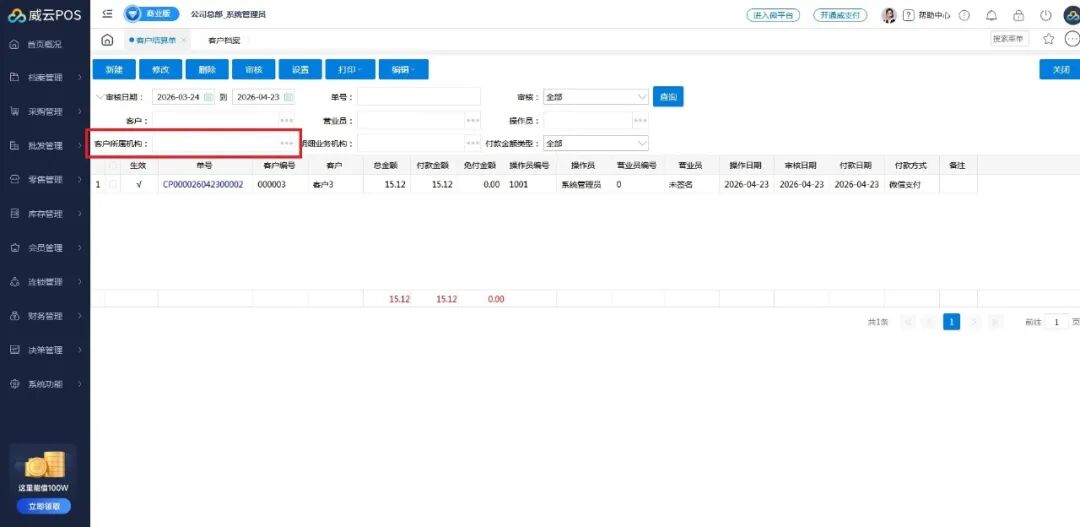
Task: Collapse the sidebar with the hamburger icon
Action: [107, 14]
